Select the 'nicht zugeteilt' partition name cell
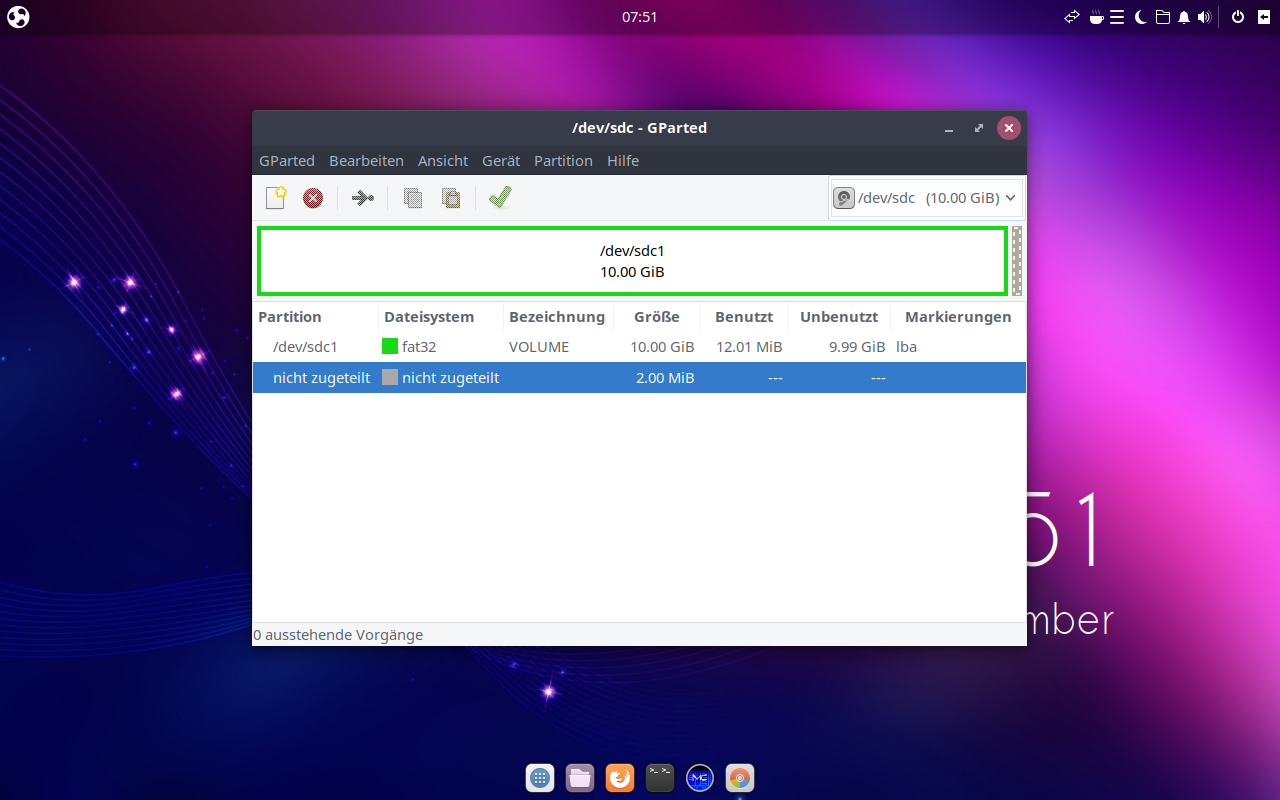This screenshot has height=800, width=1280. pos(321,377)
